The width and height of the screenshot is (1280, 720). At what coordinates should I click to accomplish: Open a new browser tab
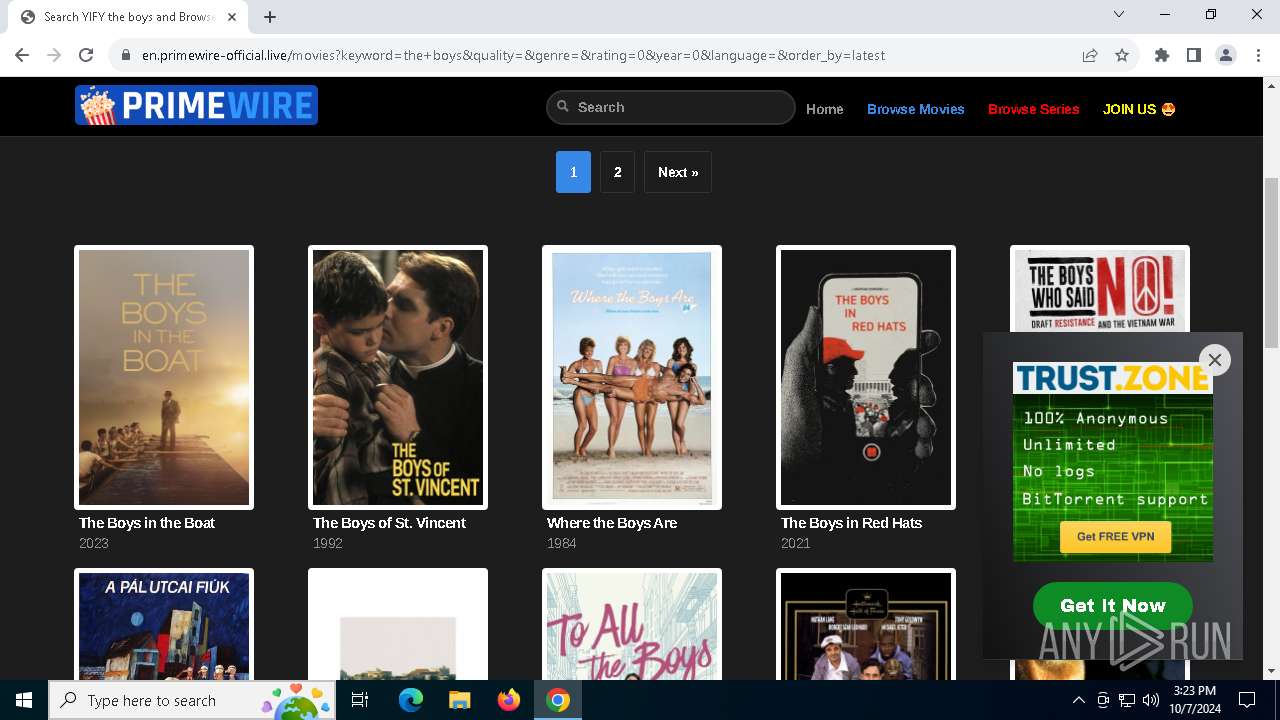click(270, 17)
